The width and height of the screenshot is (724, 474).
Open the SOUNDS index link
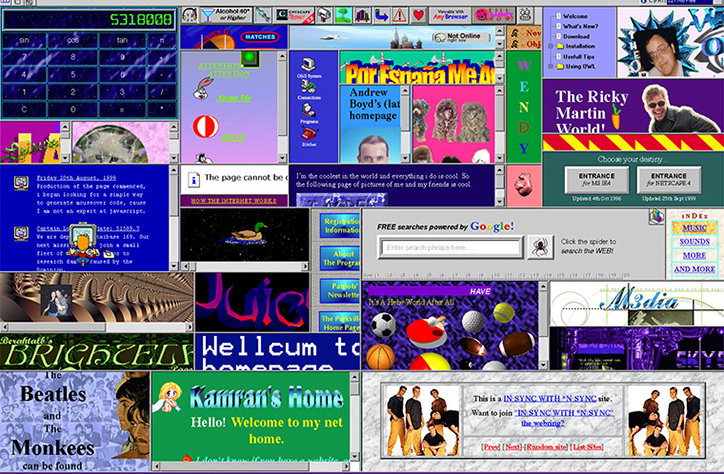694,241
